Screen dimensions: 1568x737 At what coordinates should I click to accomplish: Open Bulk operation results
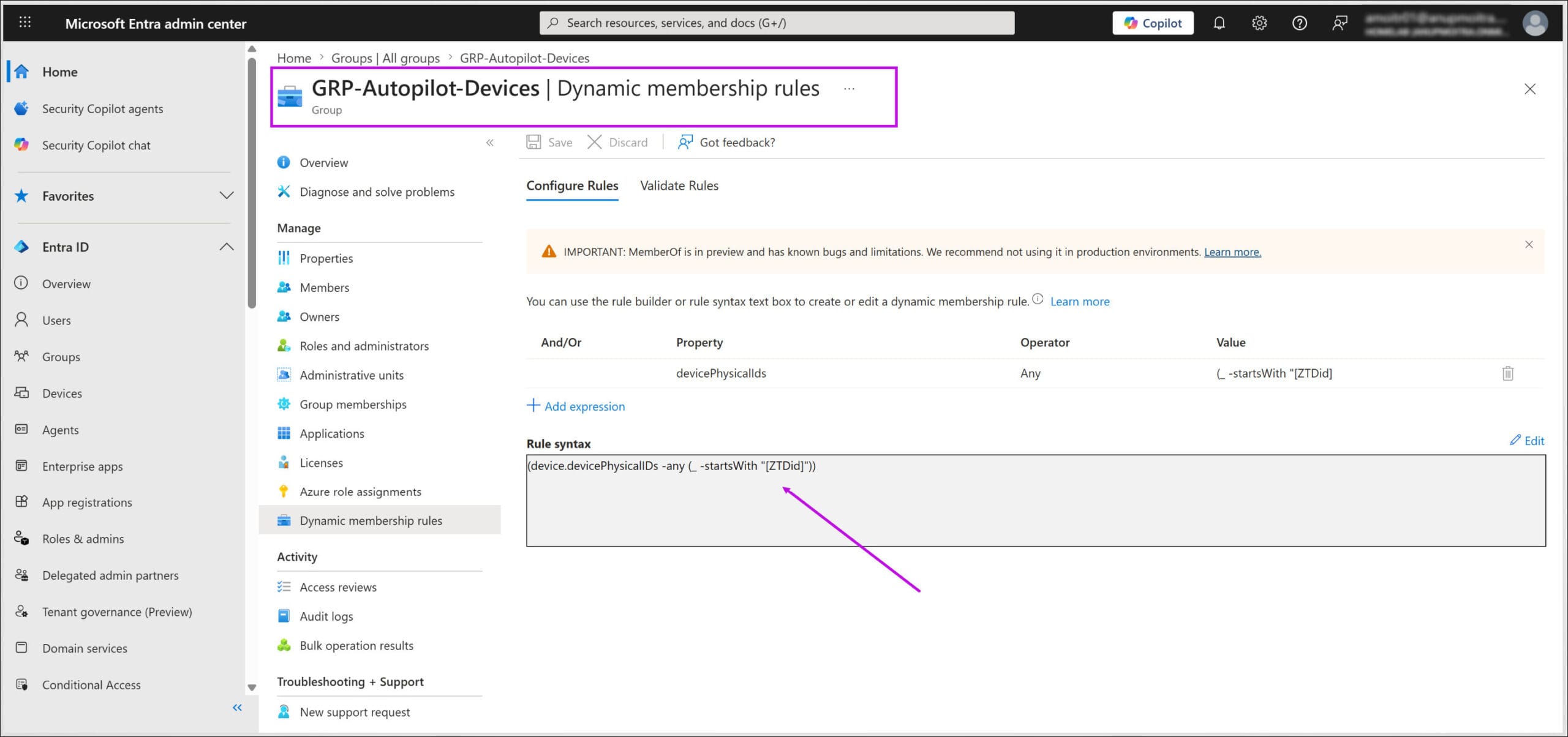coord(356,646)
